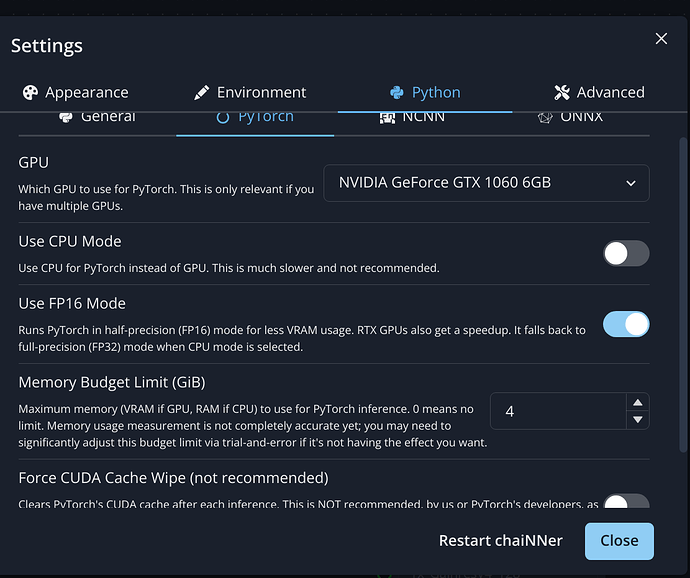690x578 pixels.
Task: Click the ONNX sub-tab icon
Action: (x=545, y=117)
